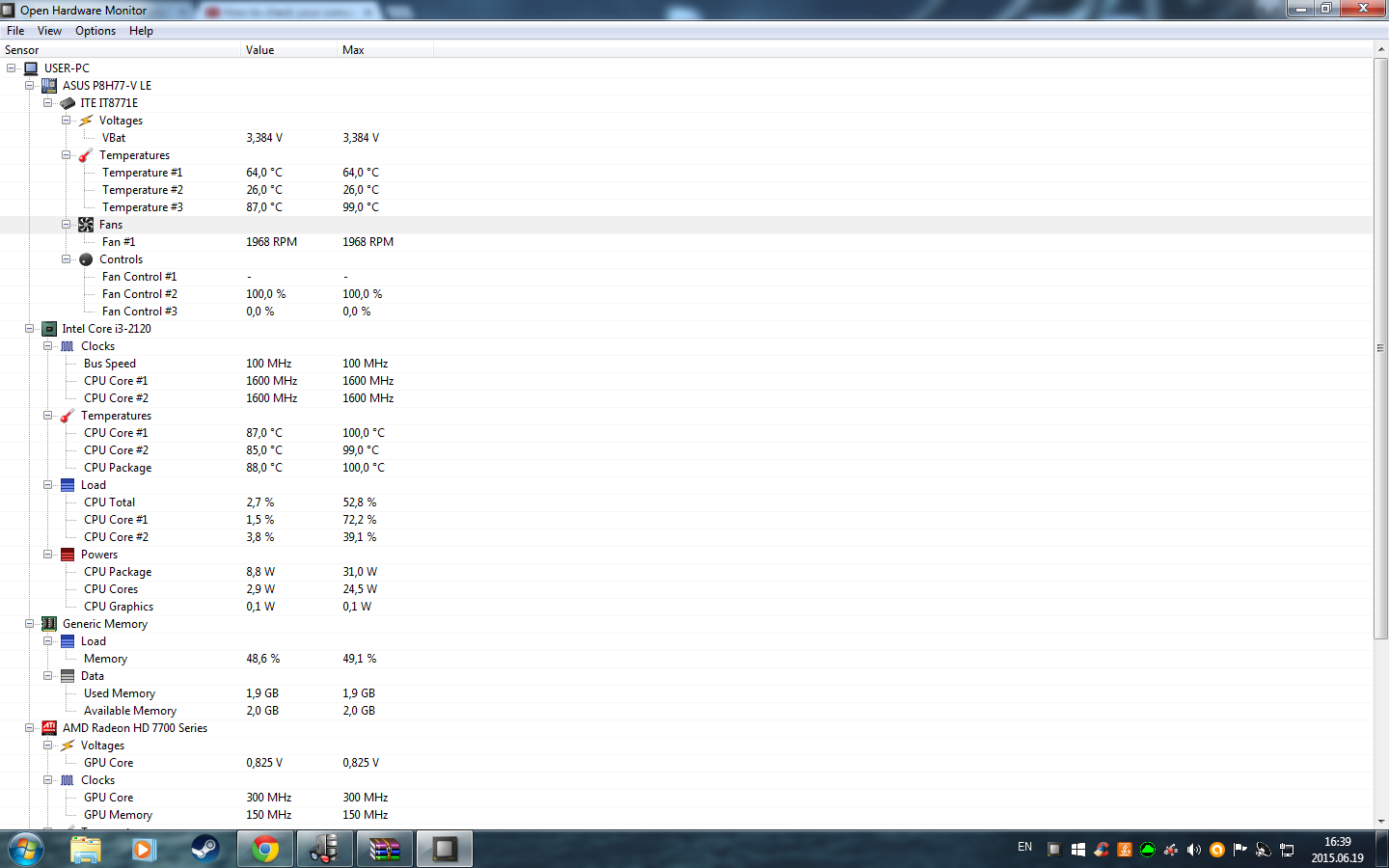1389x868 pixels.
Task: Open the Windows Start orb
Action: point(26,850)
